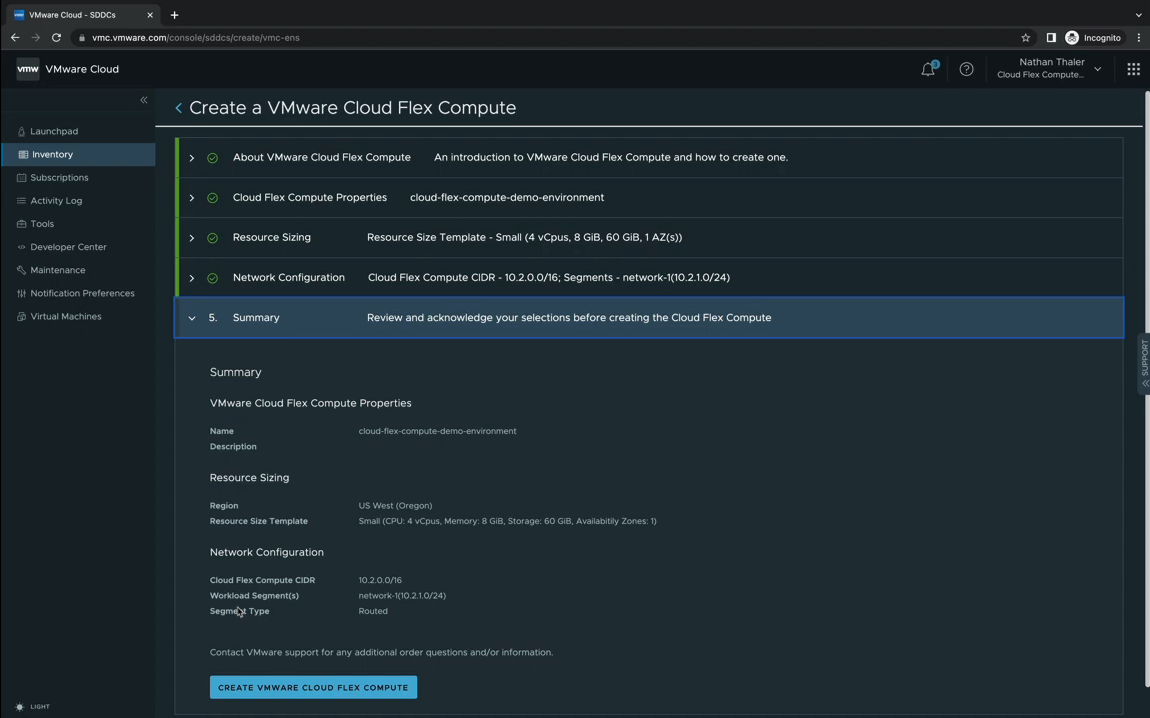This screenshot has width=1150, height=718.
Task: Click the region value US West (Oregon)
Action: coord(395,505)
